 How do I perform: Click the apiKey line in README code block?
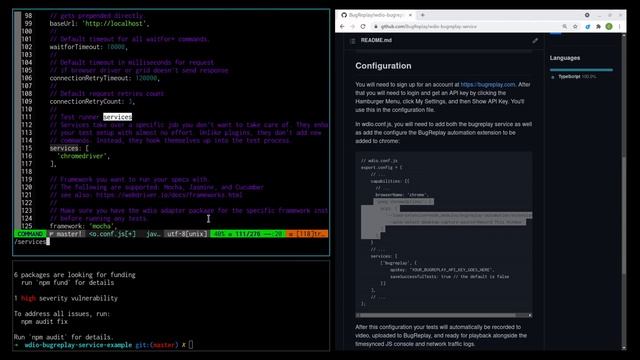pos(442,270)
